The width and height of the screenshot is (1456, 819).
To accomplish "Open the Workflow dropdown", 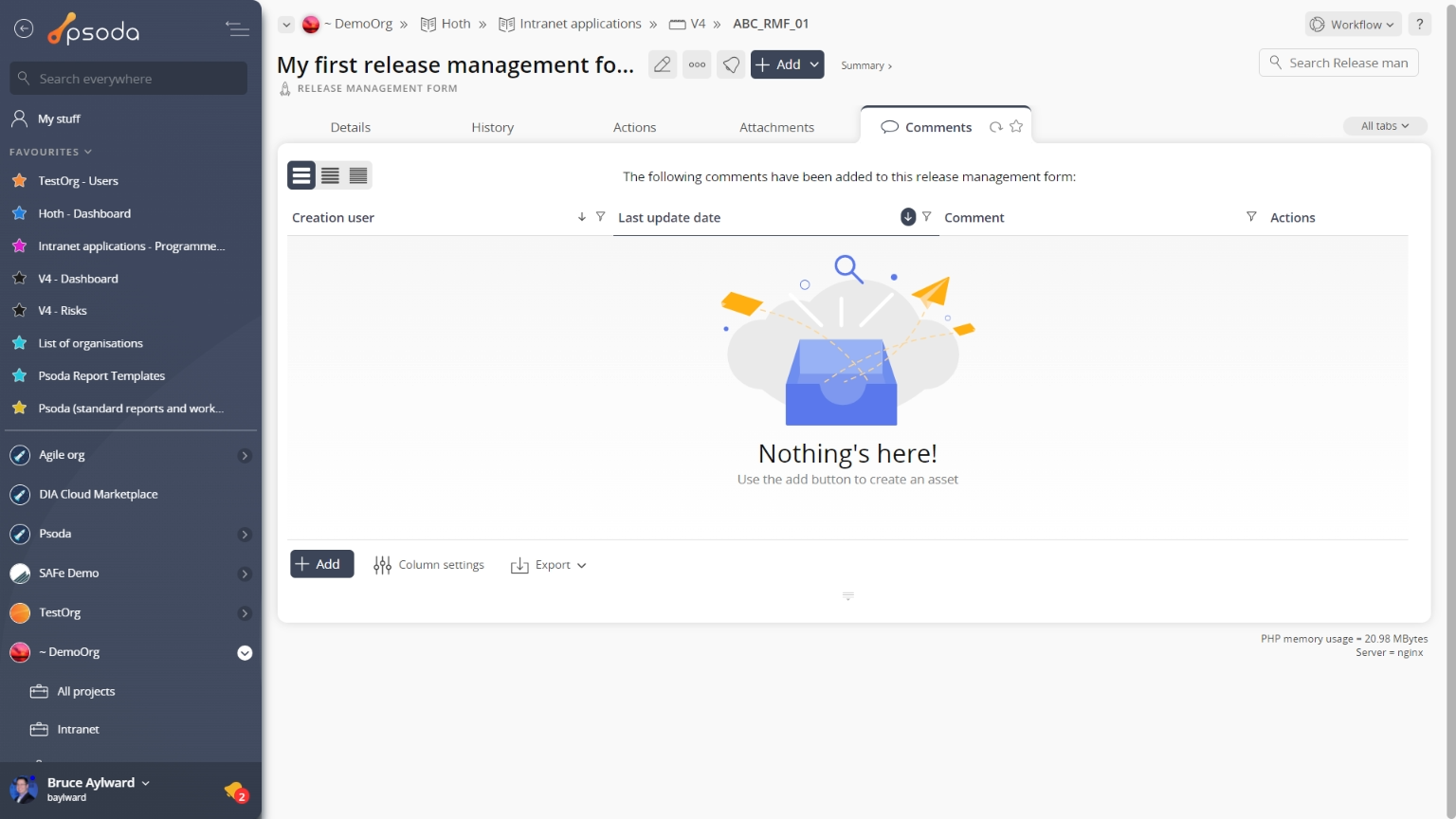I will pos(1354,25).
